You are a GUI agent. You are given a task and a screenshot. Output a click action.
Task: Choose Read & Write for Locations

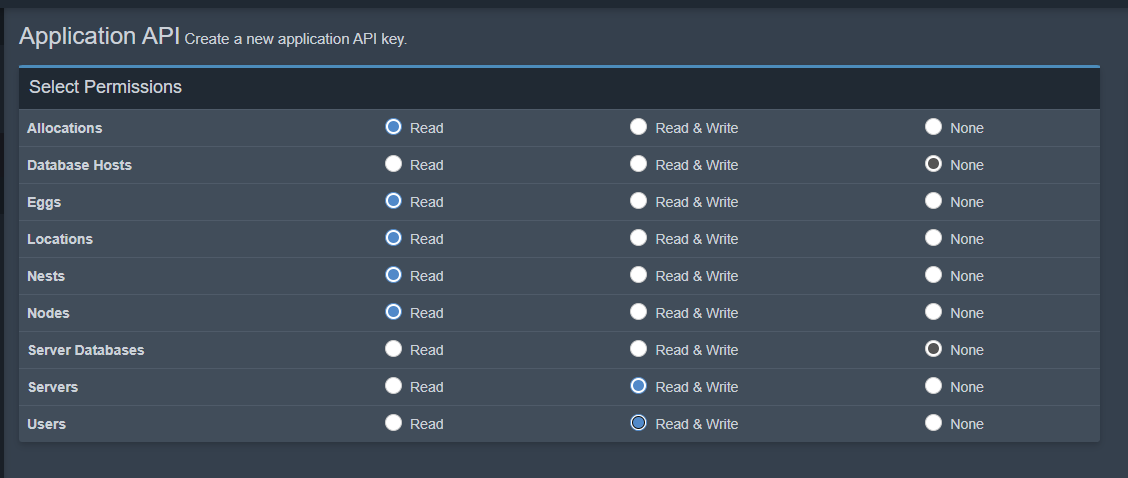point(638,238)
